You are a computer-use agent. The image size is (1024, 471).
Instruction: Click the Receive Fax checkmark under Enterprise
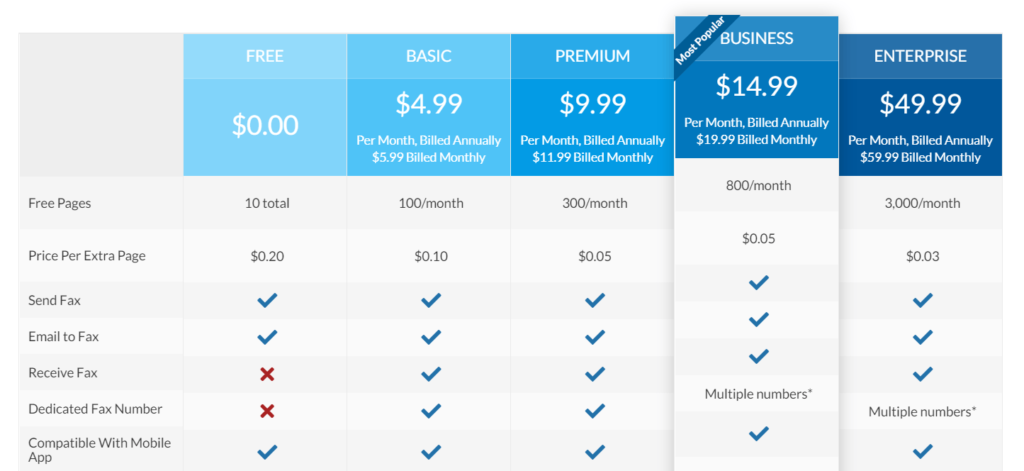point(923,374)
